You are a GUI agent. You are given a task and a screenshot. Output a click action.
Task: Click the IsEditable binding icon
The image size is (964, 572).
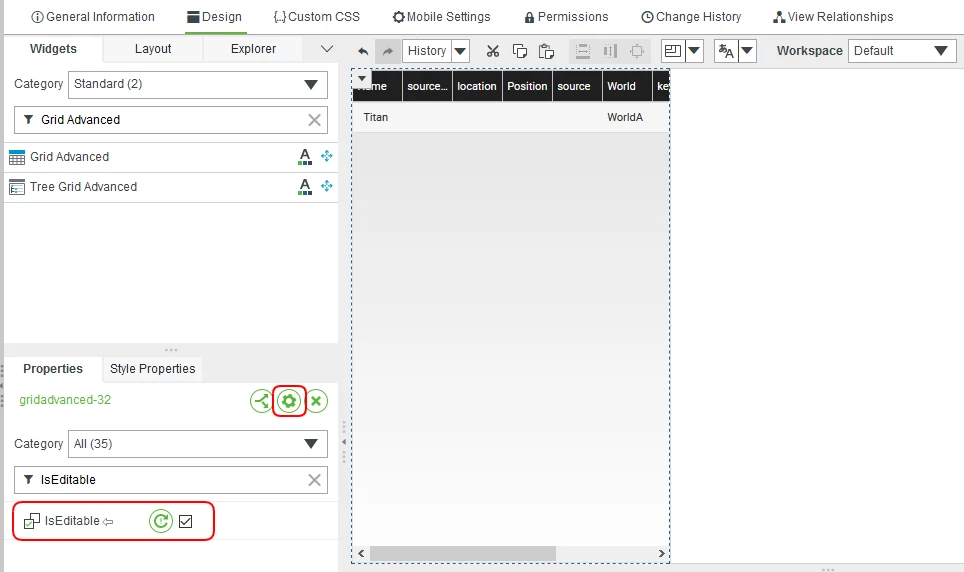(x=31, y=522)
